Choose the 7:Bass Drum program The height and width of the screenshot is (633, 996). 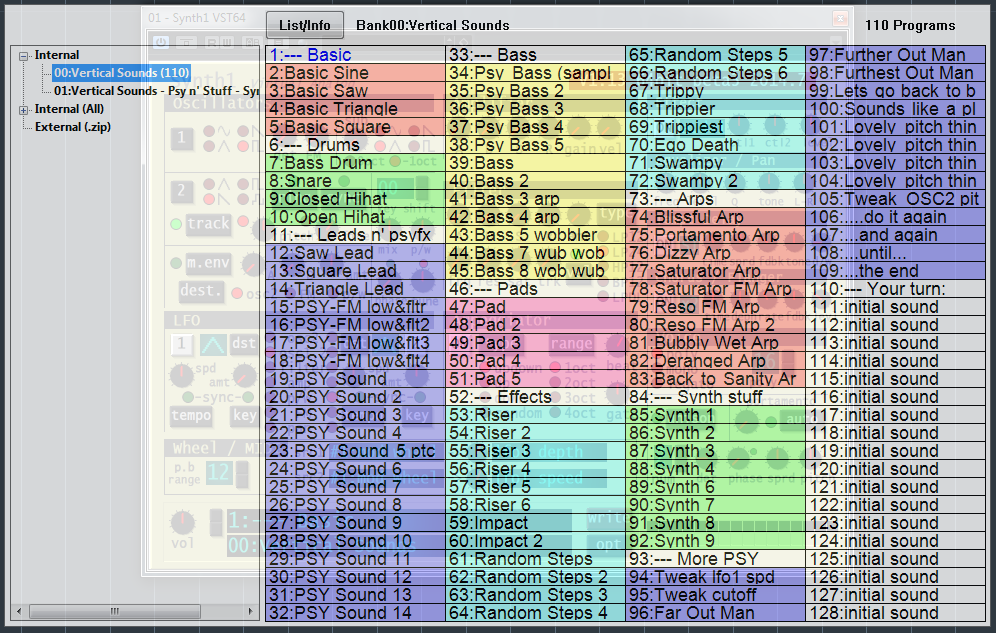320,163
